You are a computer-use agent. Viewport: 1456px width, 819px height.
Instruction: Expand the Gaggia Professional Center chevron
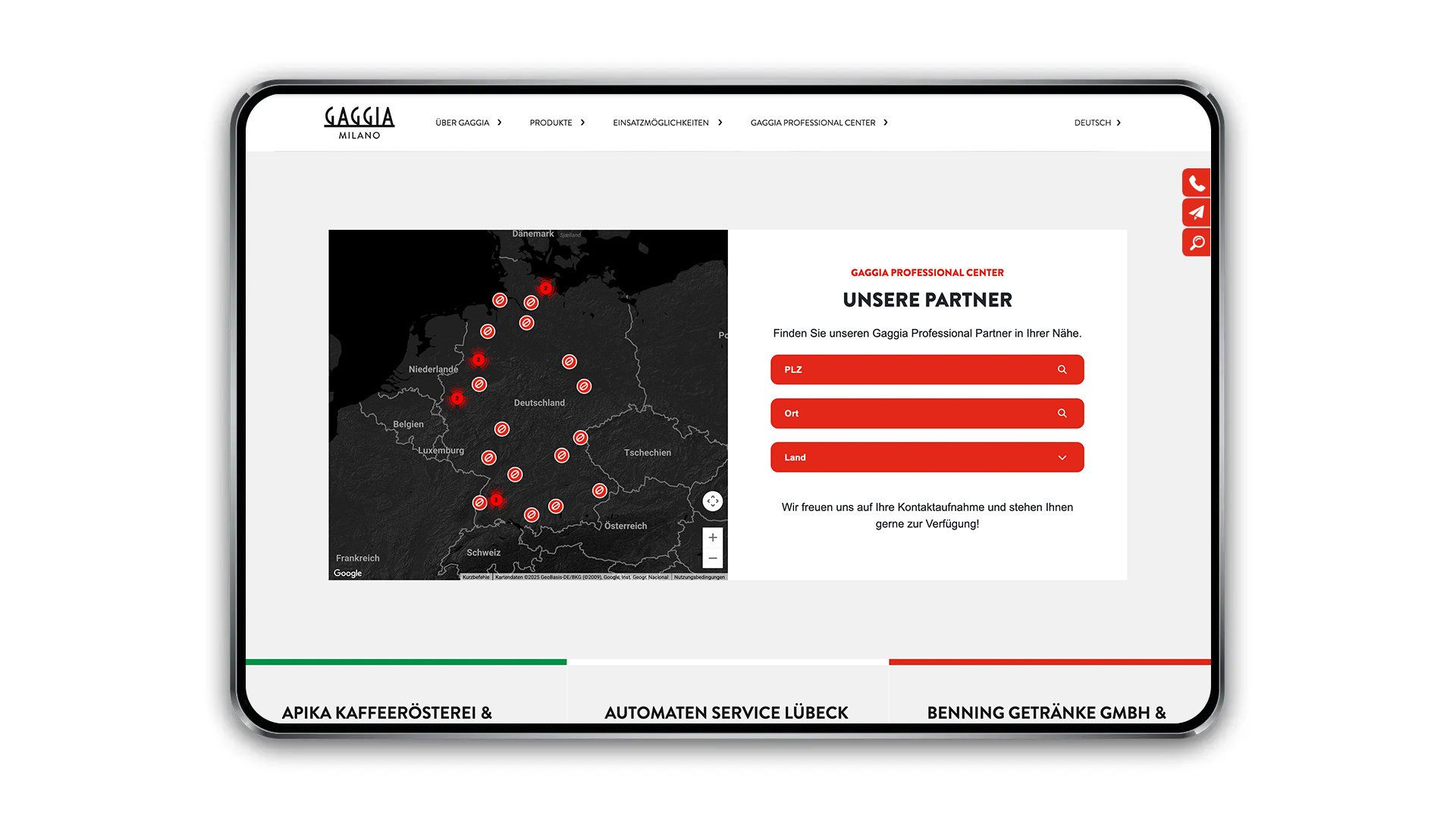click(885, 123)
